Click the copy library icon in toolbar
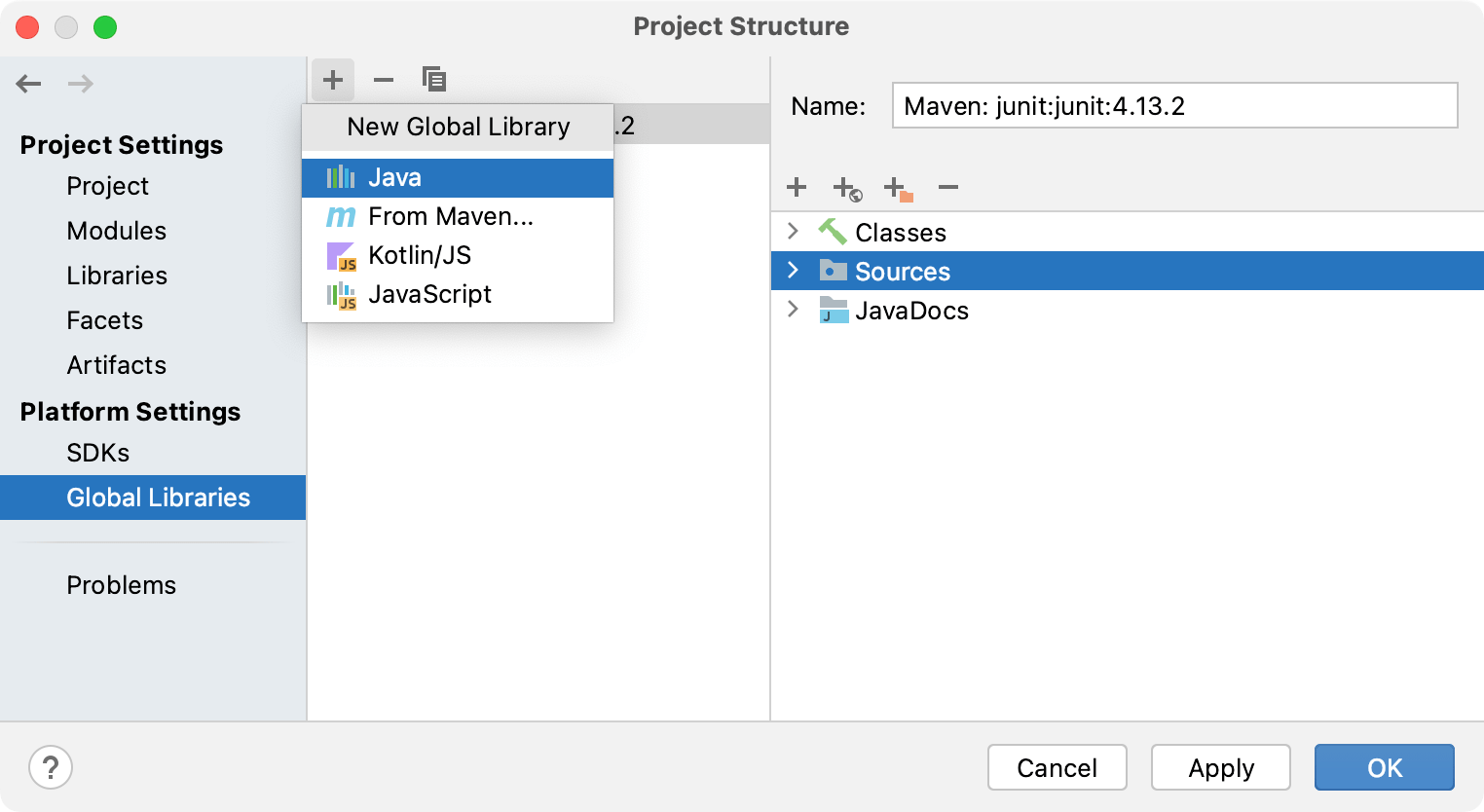The image size is (1484, 812). 433,79
